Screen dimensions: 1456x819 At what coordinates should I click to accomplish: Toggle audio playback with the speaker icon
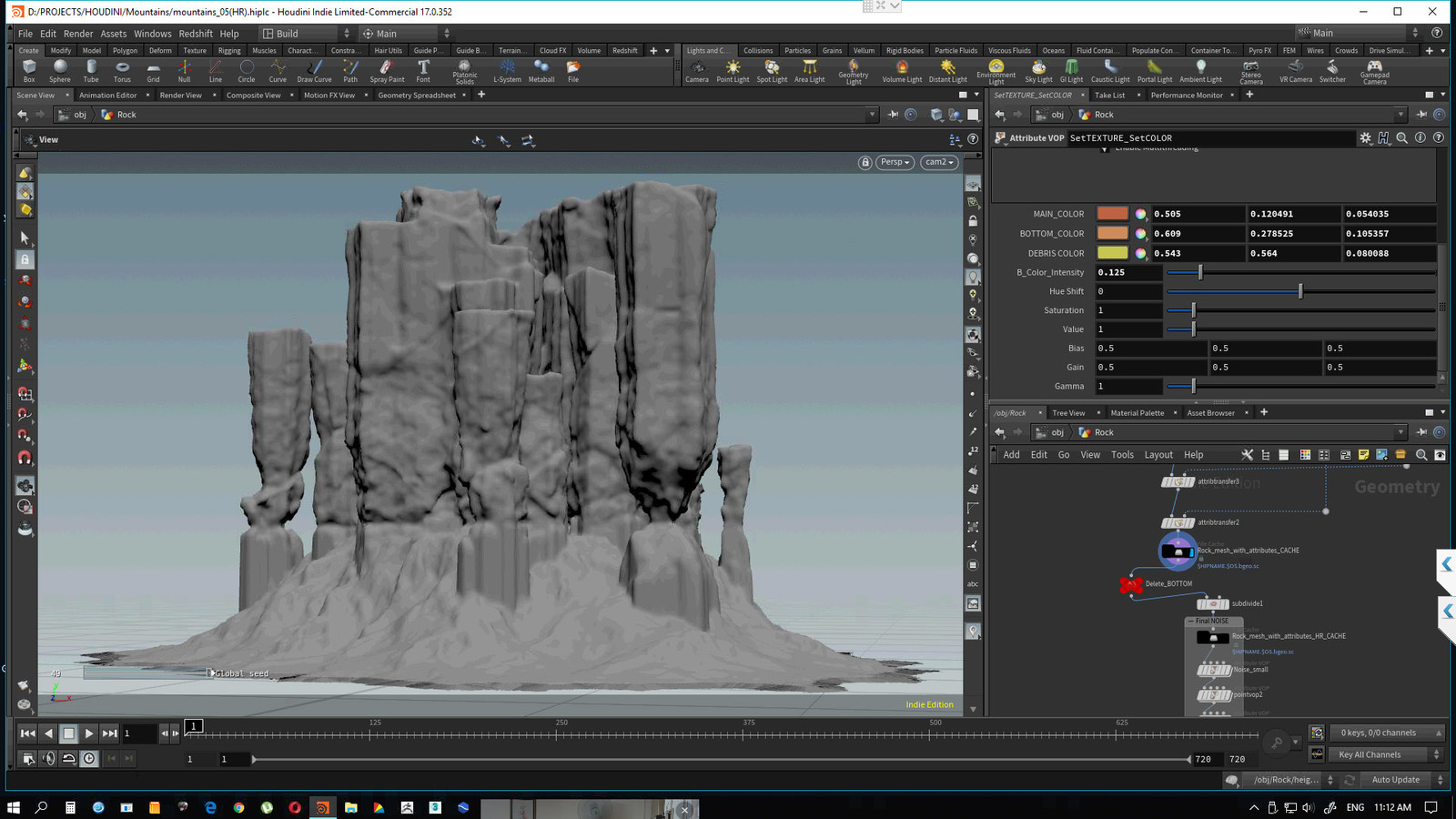49,758
